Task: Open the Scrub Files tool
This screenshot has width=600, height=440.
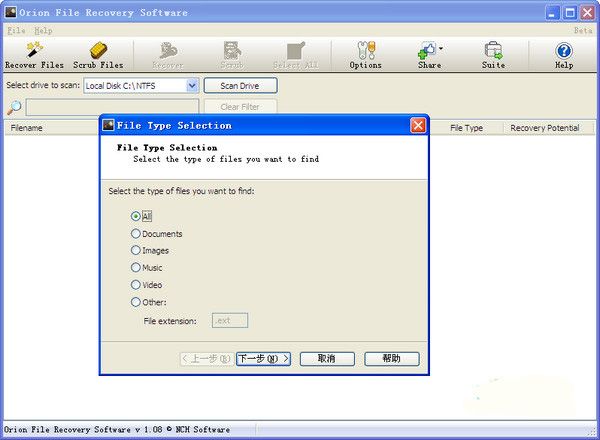Action: (x=98, y=50)
